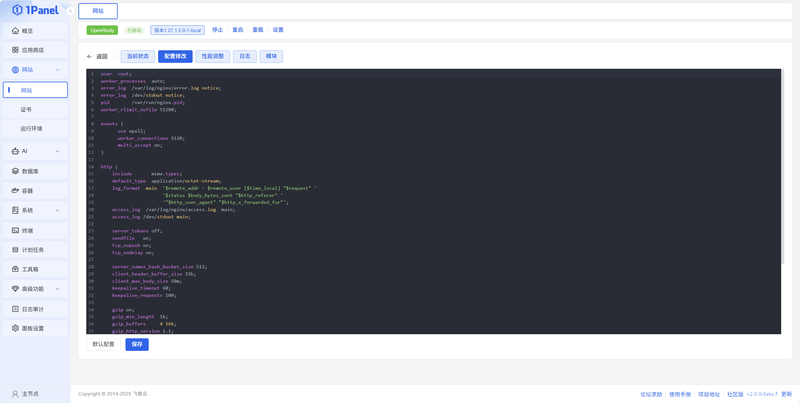Collapse the sidebar with arrow button

[x=70, y=11]
